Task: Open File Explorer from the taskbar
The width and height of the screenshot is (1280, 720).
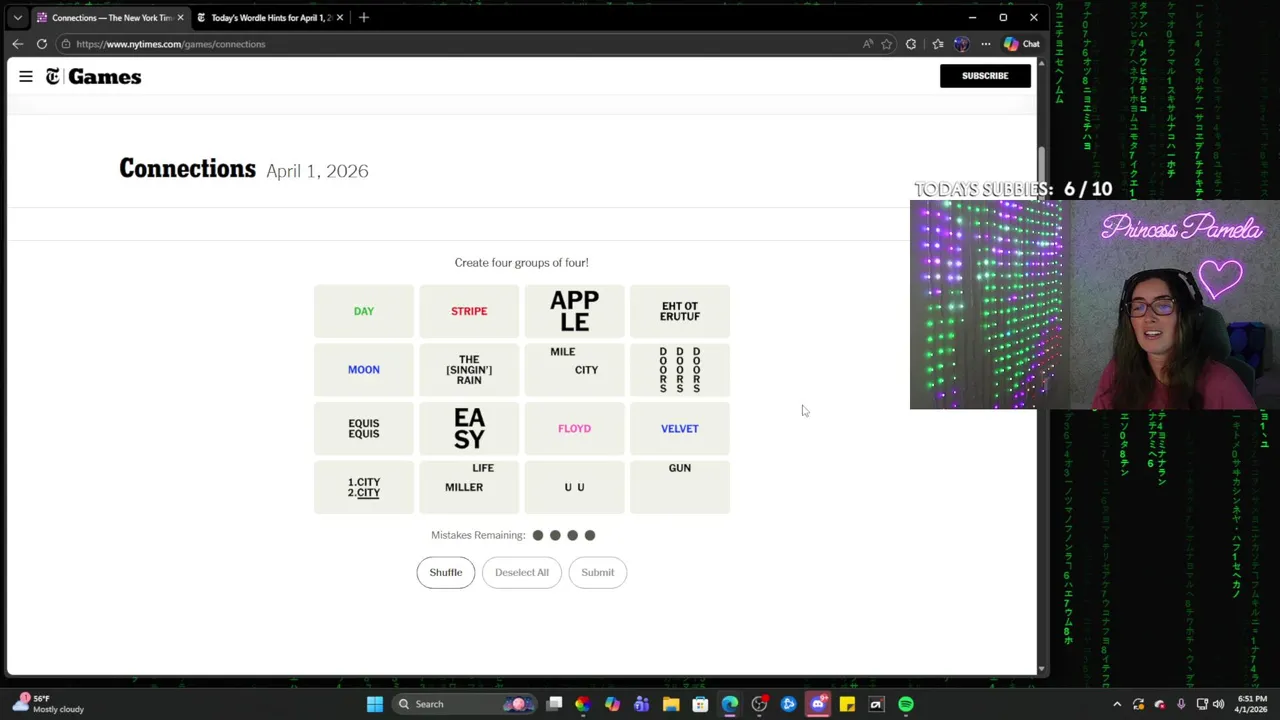Action: point(671,704)
